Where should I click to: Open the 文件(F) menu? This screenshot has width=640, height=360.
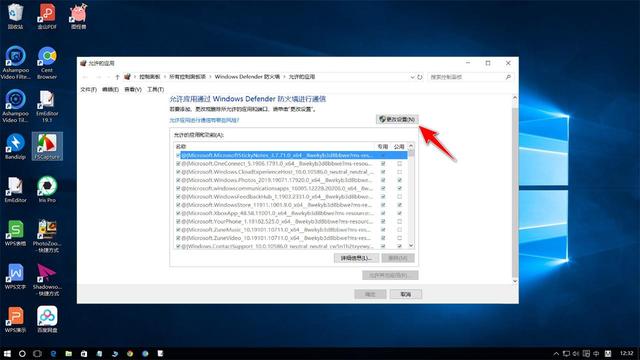88,89
